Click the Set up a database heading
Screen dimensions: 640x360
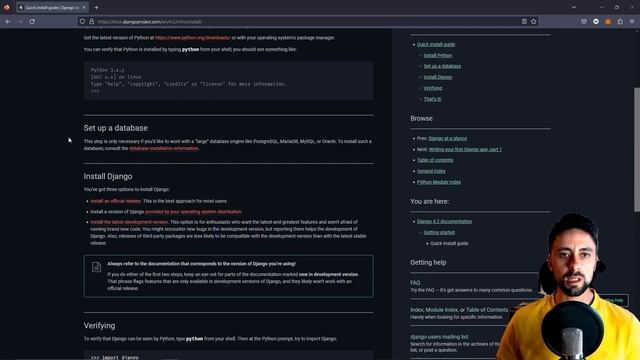[x=116, y=128]
